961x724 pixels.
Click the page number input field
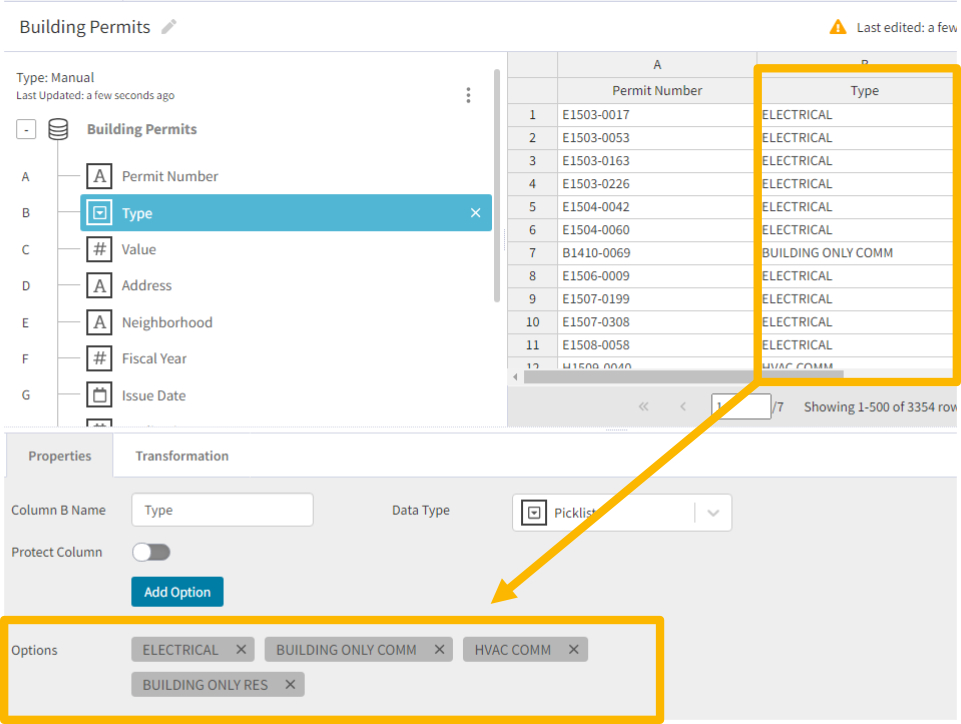[x=740, y=406]
